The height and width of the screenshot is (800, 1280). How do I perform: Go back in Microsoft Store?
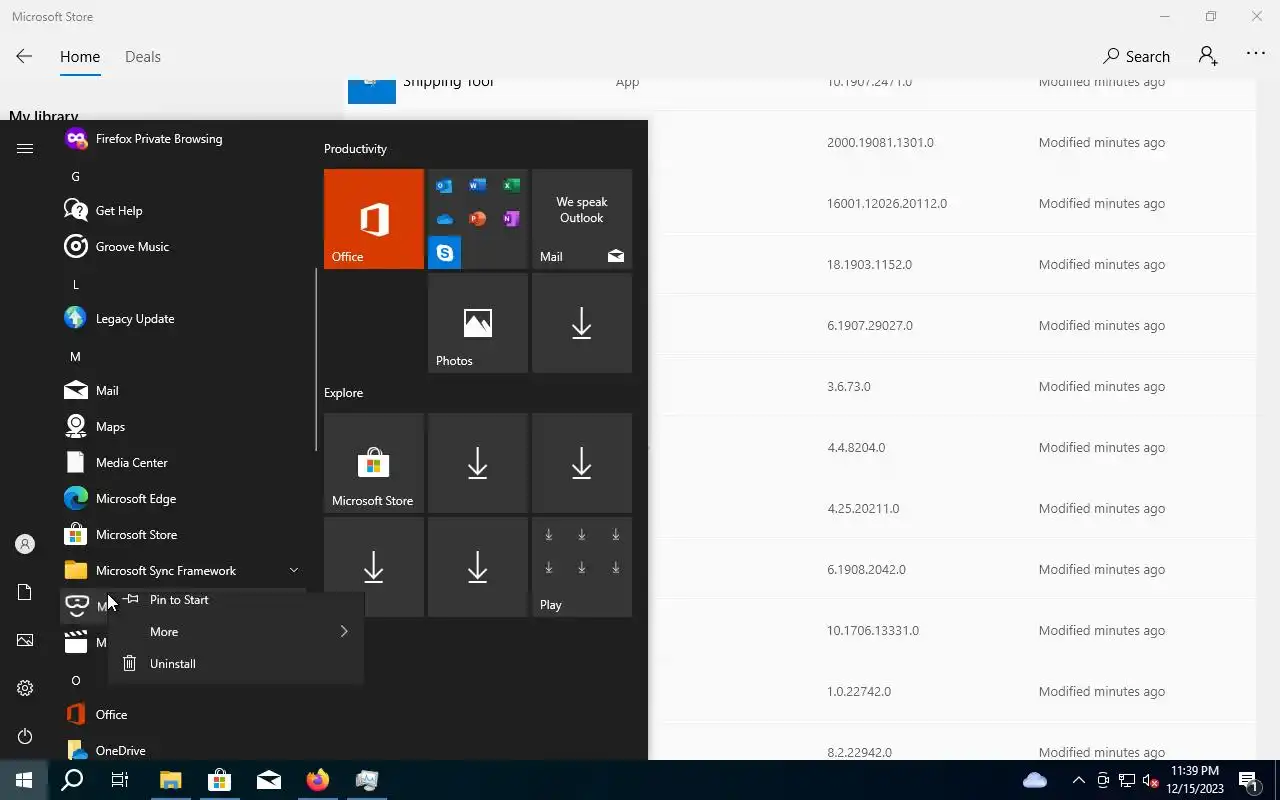click(24, 57)
